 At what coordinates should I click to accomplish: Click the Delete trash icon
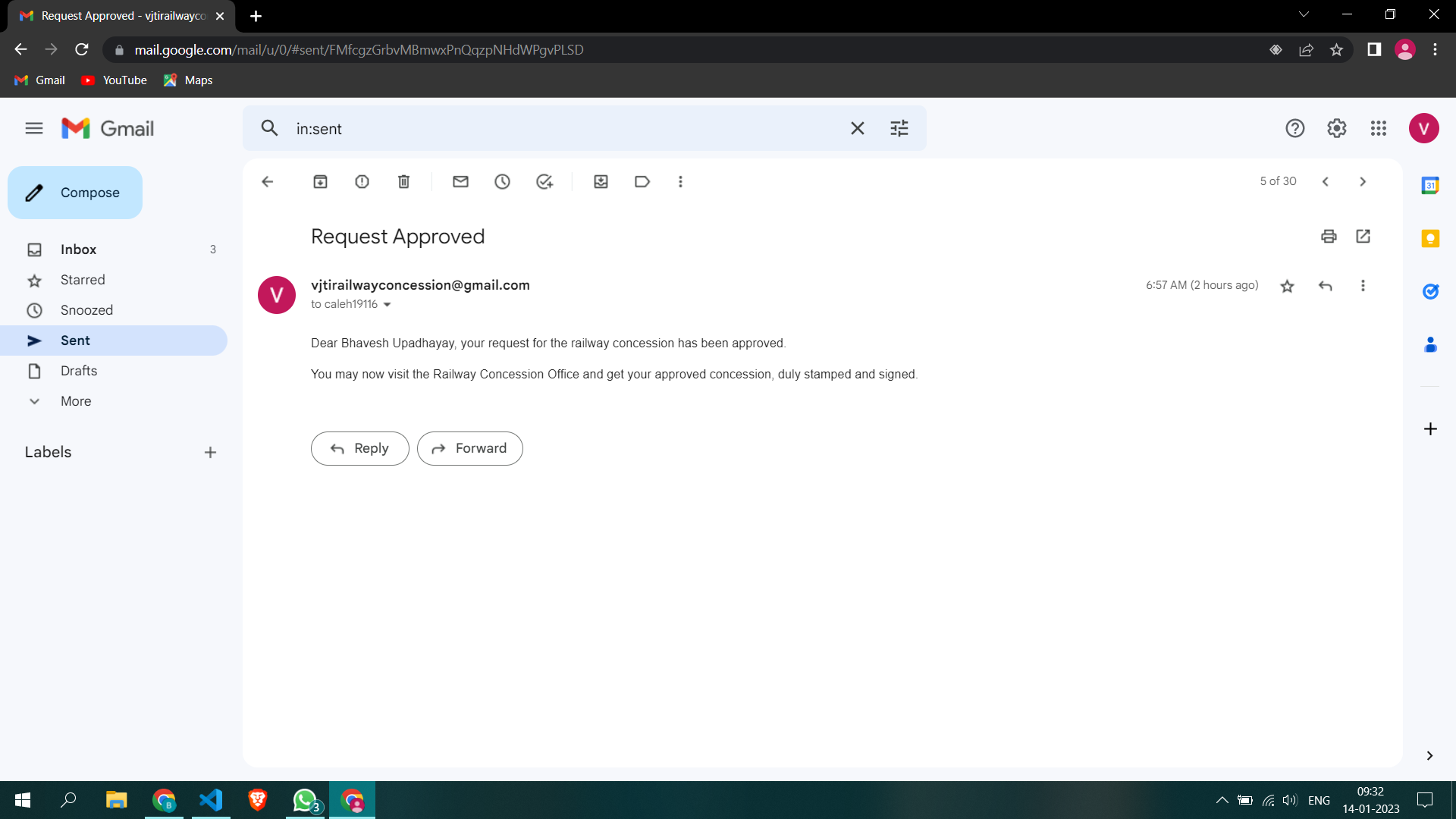(404, 182)
